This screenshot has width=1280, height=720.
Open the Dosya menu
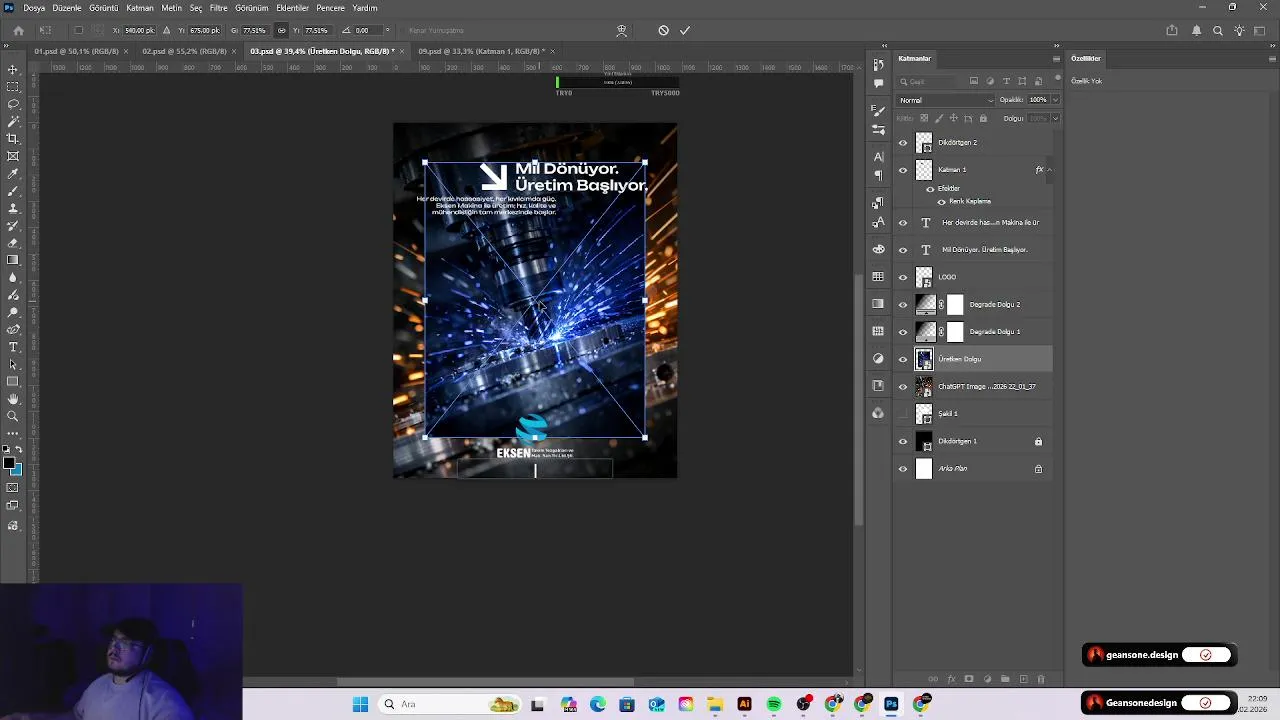pyautogui.click(x=34, y=8)
